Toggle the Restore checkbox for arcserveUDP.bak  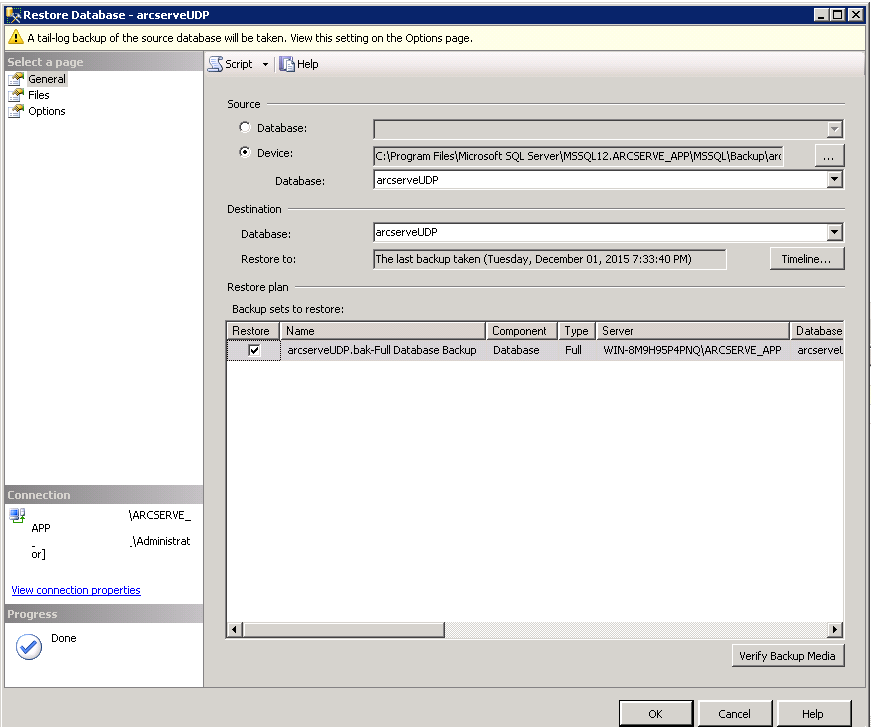point(252,350)
